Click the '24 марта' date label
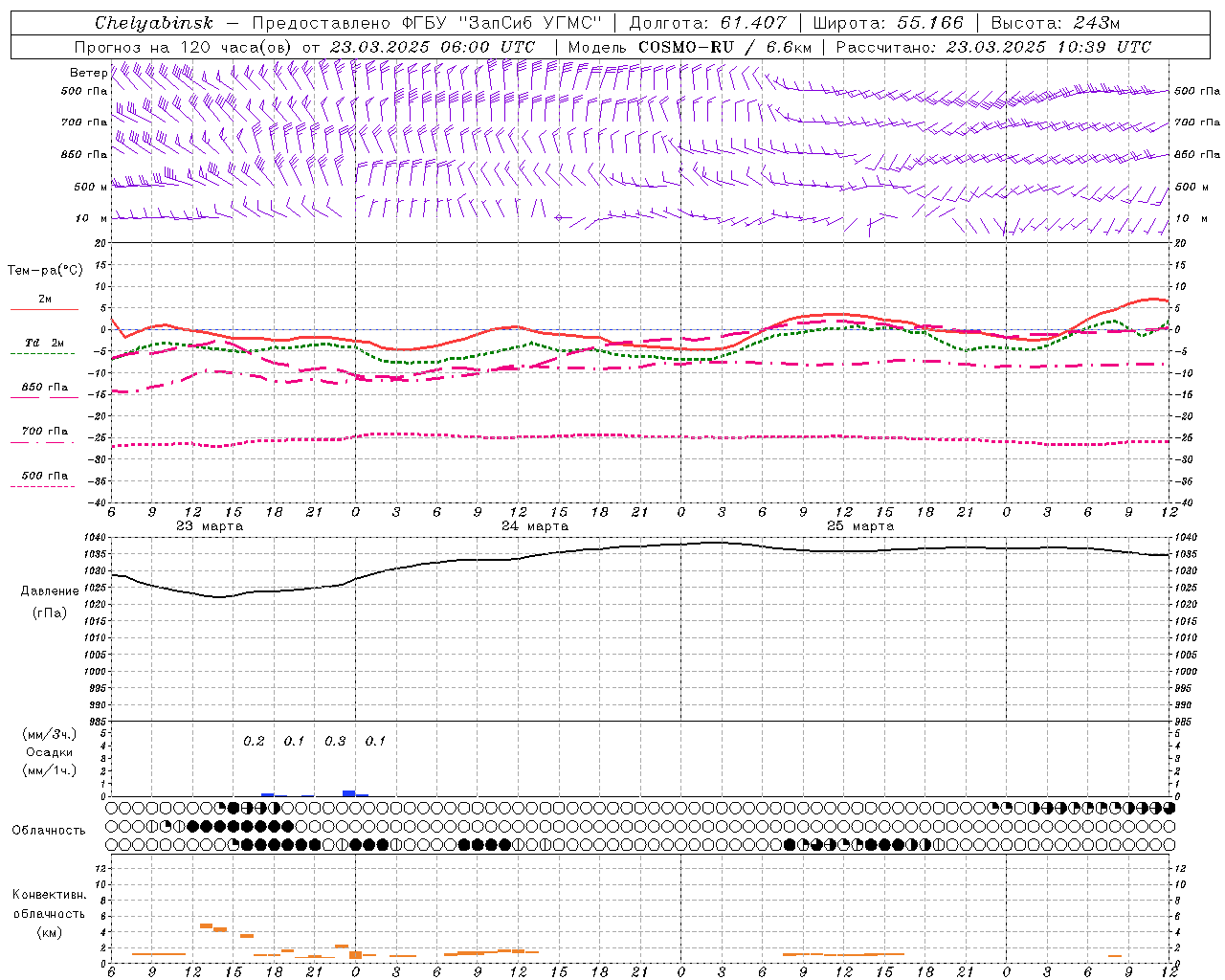This screenshot has height=980, width=1225. [x=535, y=526]
